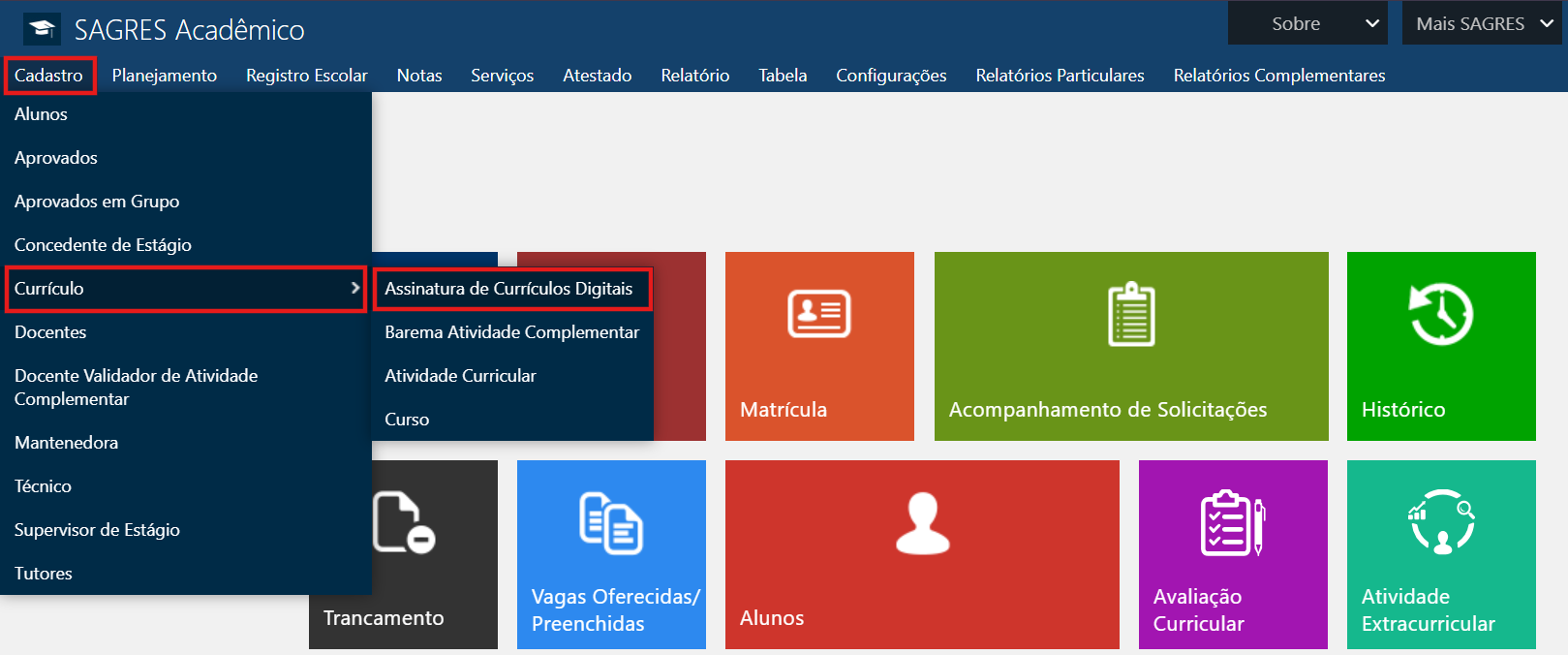1568x655 pixels.
Task: Open the Matrícula tile ID card icon
Action: pos(819,314)
